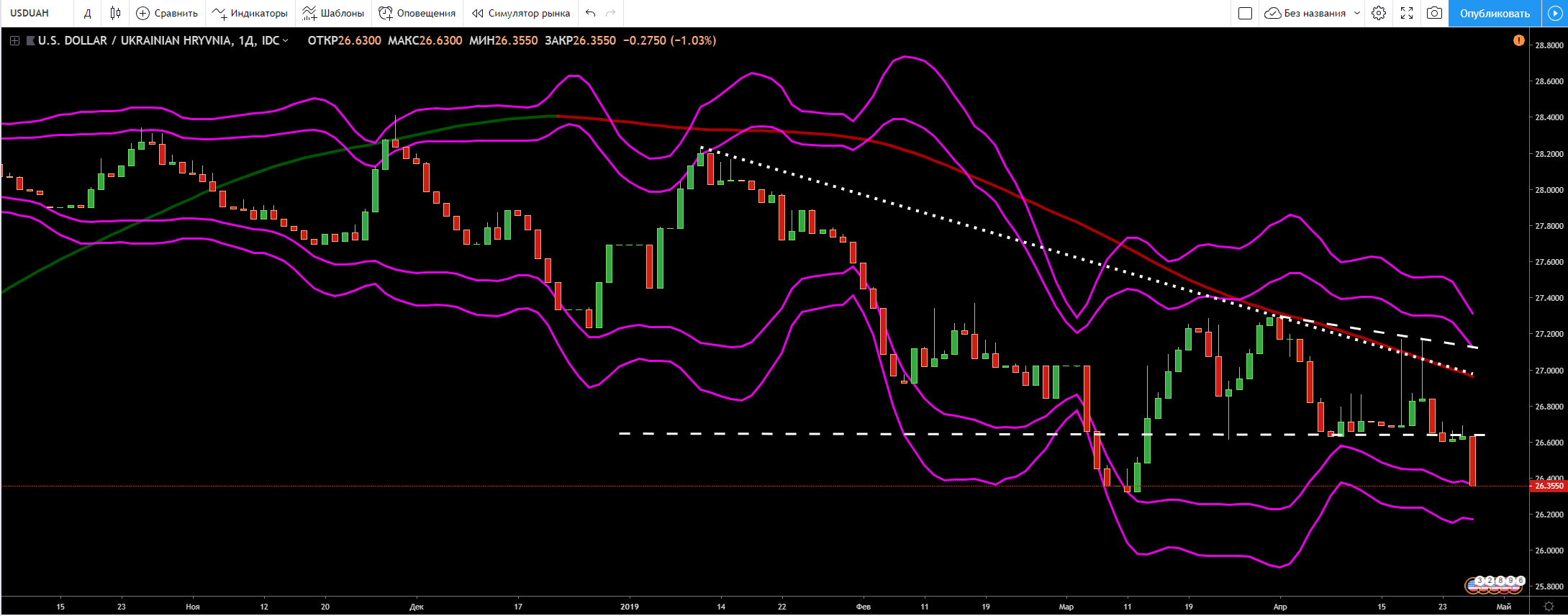
Task: Open chart settings gear in toolbar
Action: click(1379, 13)
